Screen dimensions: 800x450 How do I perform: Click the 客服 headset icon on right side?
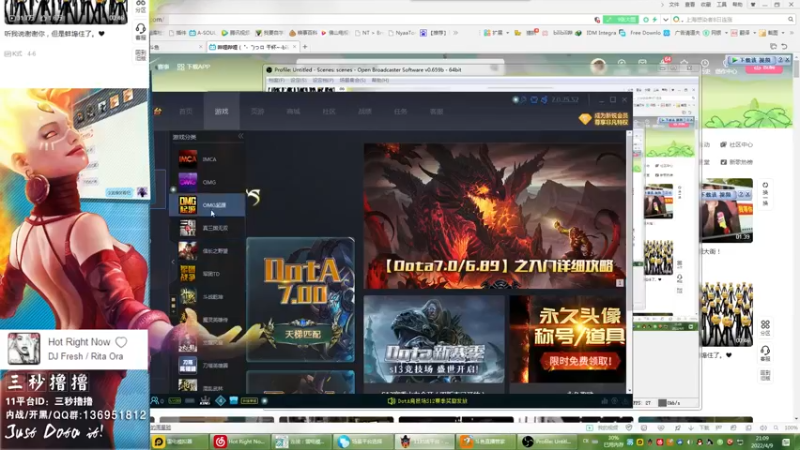[x=765, y=353]
